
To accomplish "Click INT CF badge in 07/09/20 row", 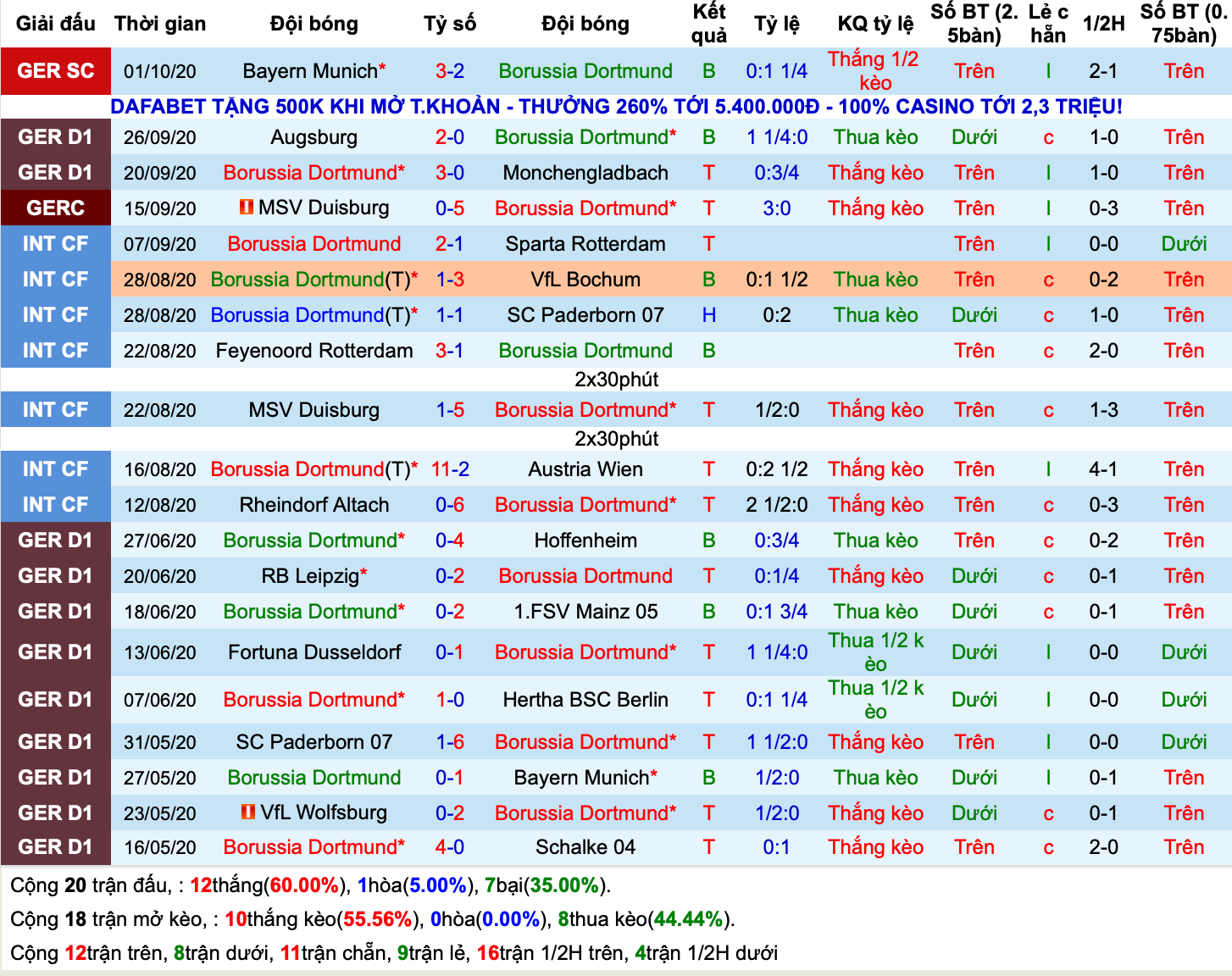I will click(56, 244).
